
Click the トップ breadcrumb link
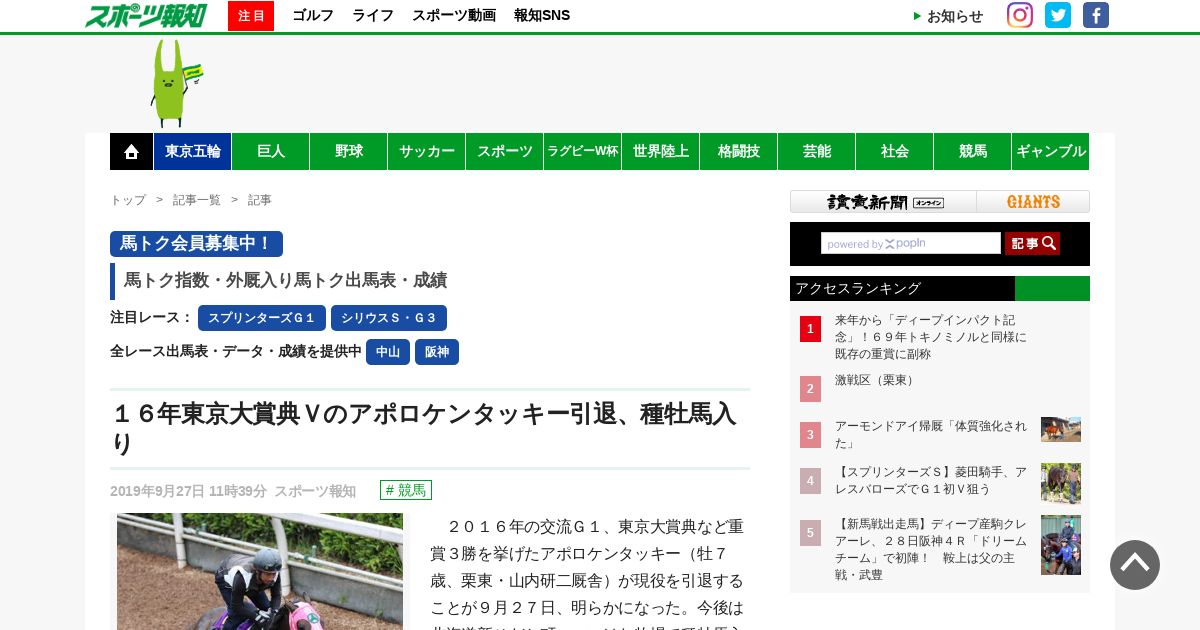pos(128,200)
